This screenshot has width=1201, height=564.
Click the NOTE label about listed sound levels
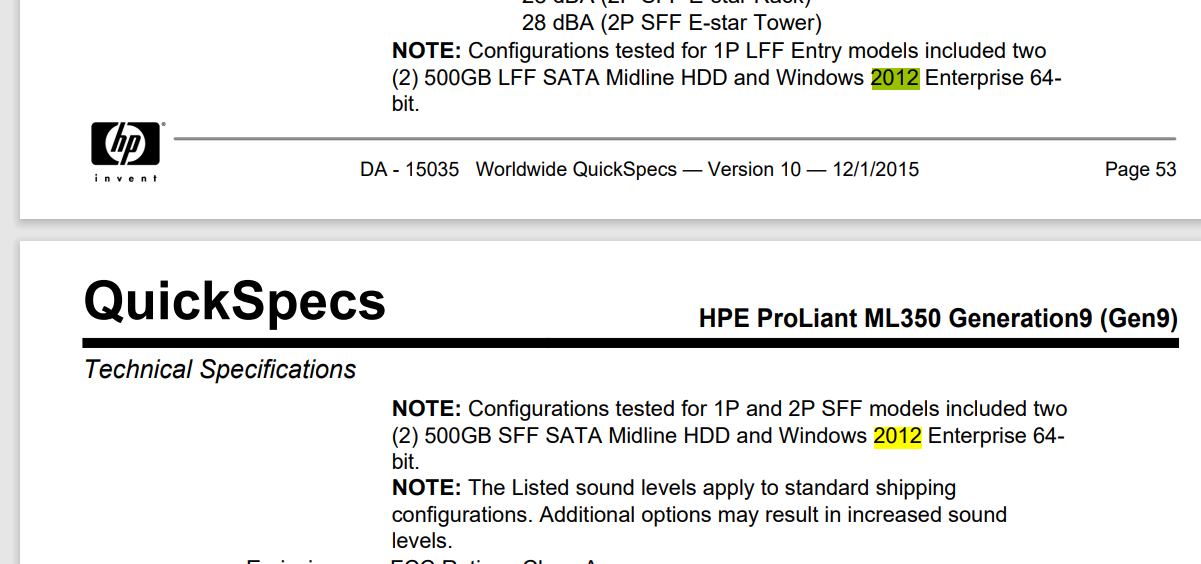[x=426, y=488]
